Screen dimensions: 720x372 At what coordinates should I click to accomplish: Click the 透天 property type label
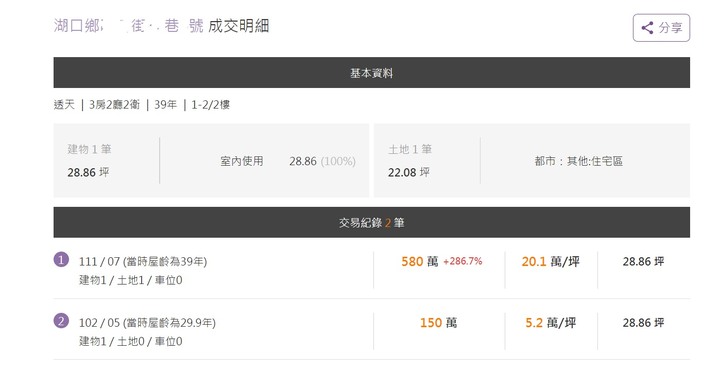pyautogui.click(x=64, y=105)
